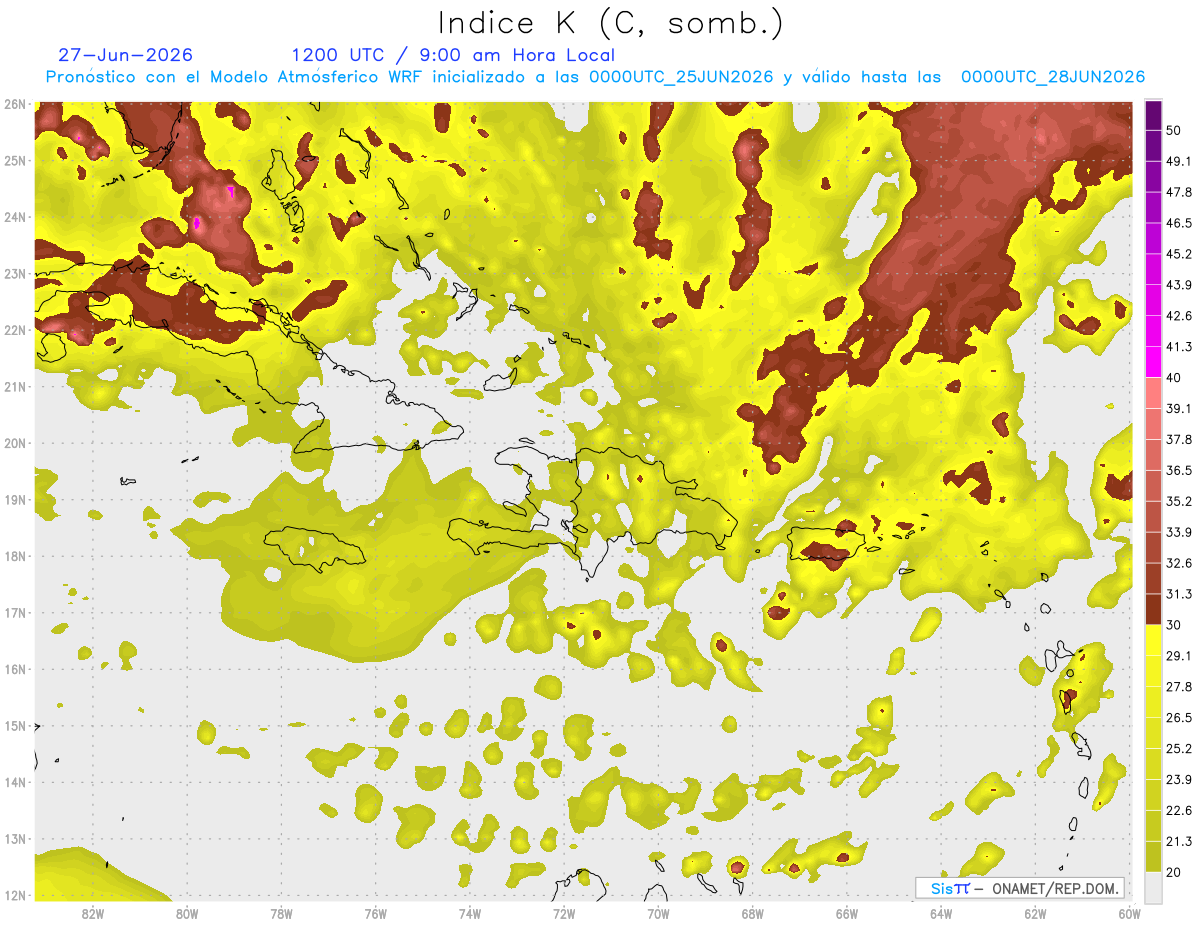
Task: Click the "60W" longitude label
Action: (x=1130, y=913)
